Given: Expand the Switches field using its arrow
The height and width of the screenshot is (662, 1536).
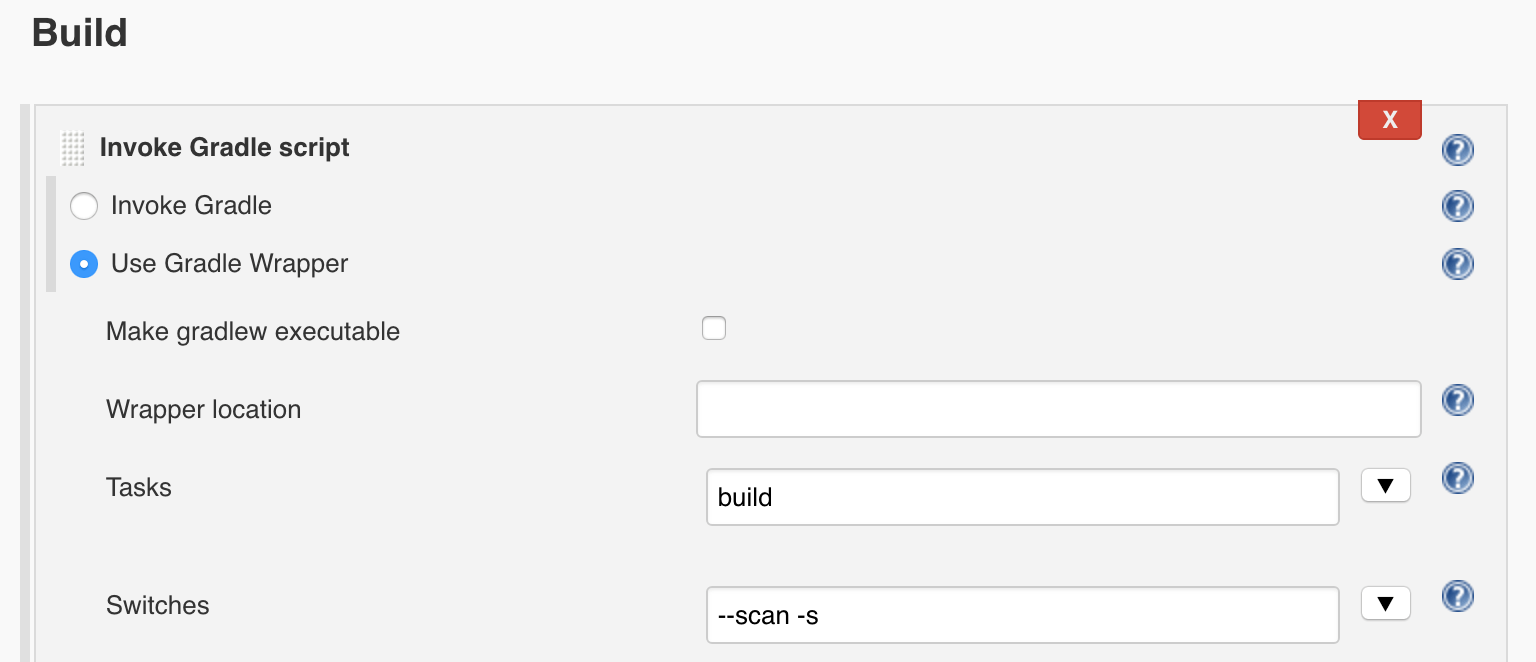Looking at the screenshot, I should (x=1386, y=602).
